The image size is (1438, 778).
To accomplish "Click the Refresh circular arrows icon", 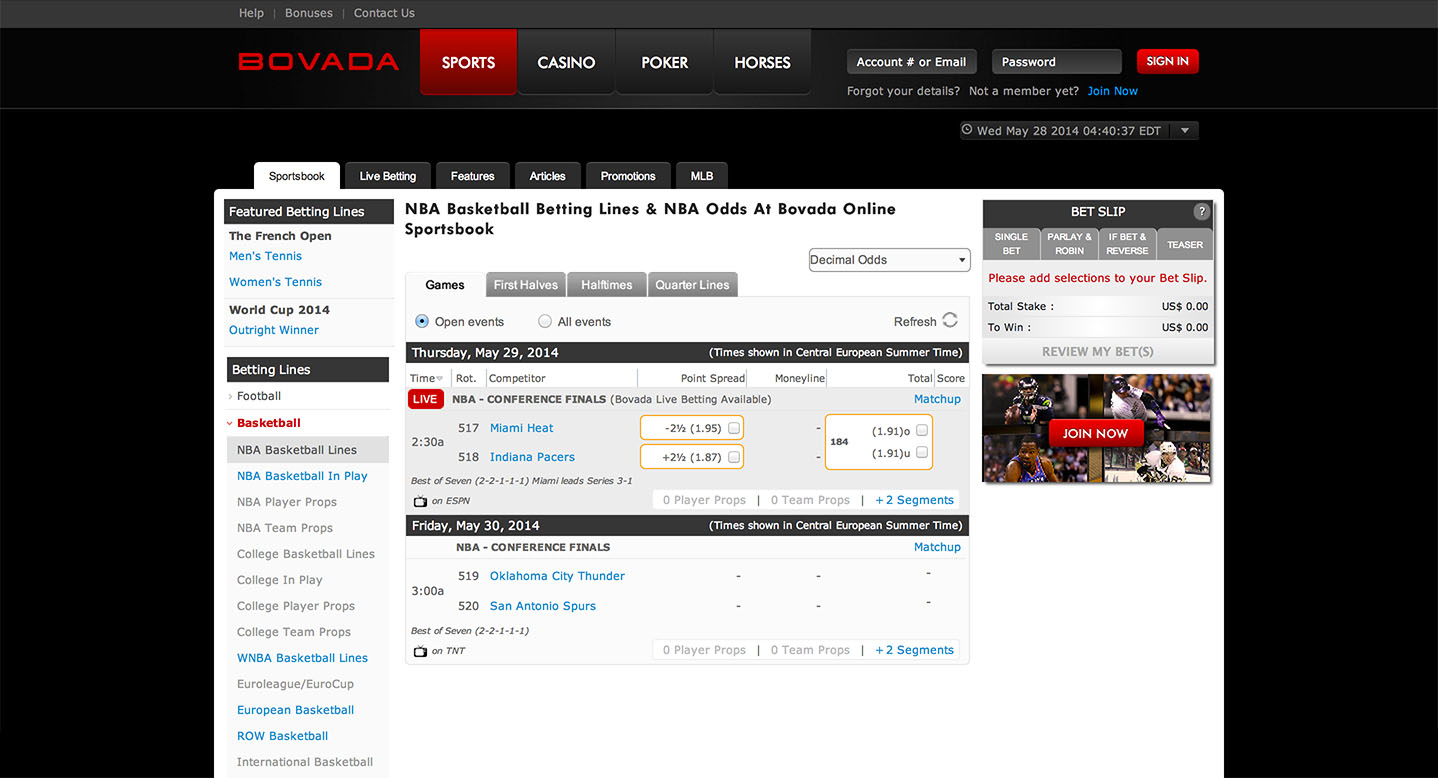I will tap(950, 321).
